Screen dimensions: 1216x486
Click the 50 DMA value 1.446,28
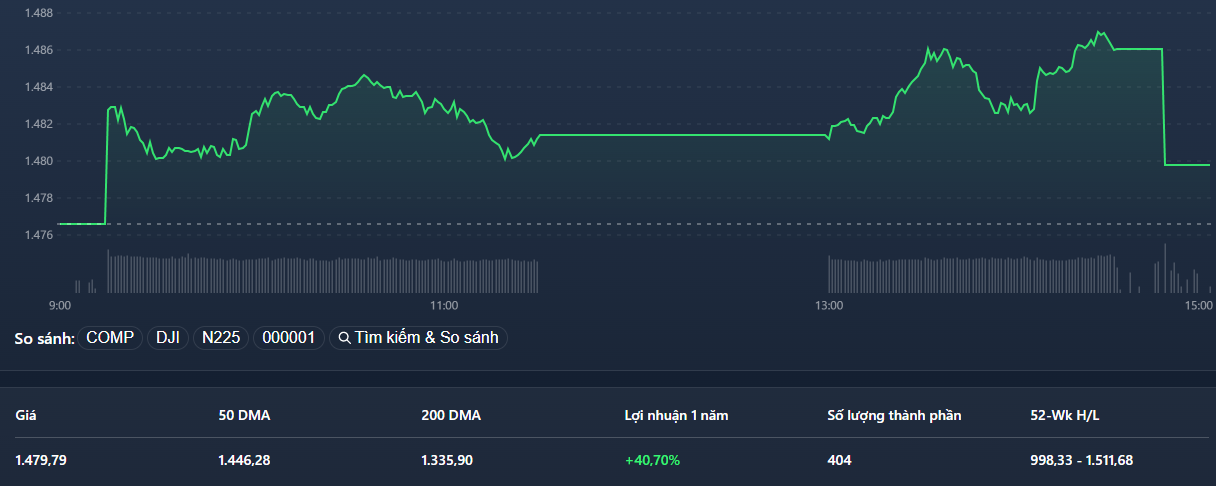pos(244,460)
